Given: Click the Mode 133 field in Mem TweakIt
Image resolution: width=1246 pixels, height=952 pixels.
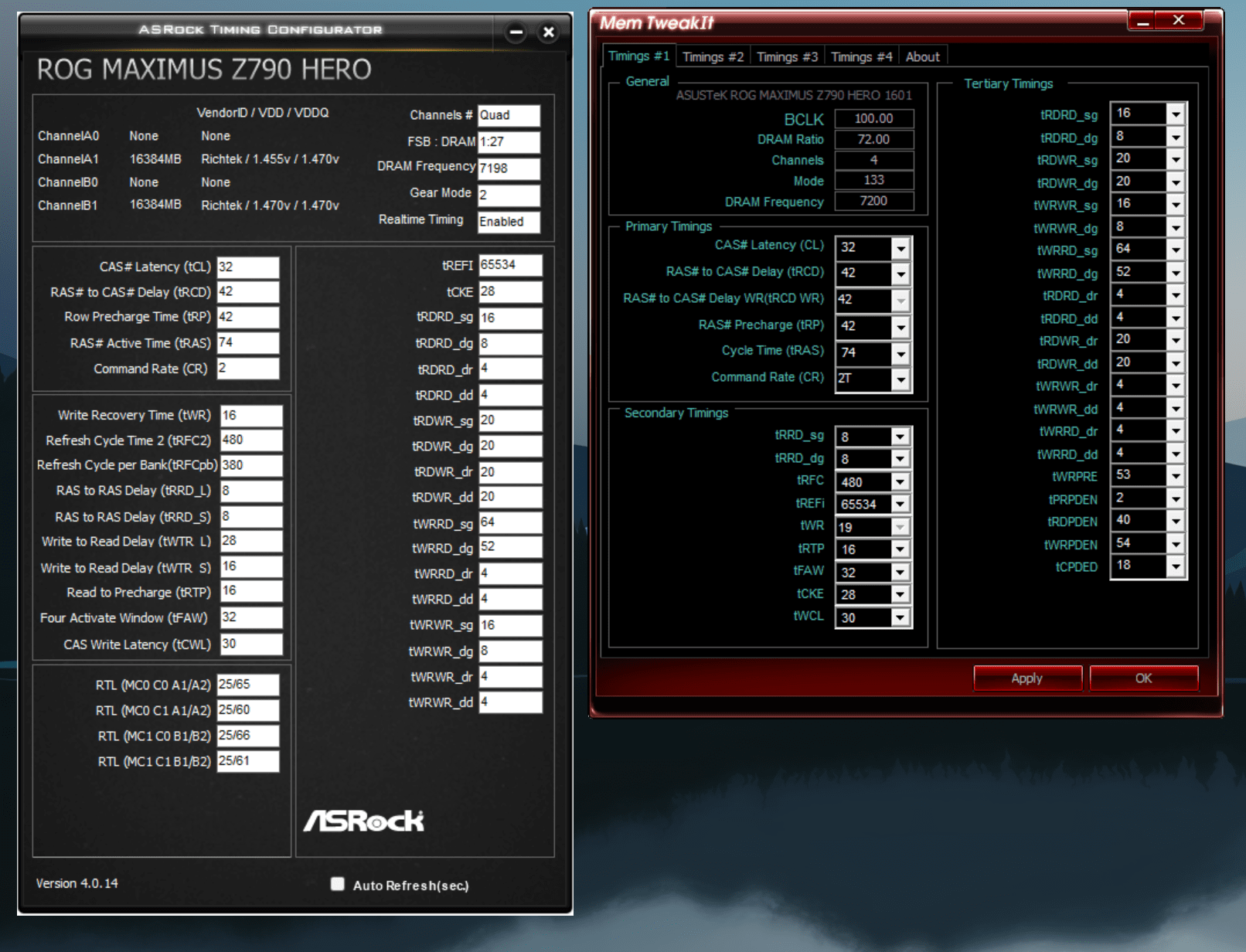Looking at the screenshot, I should (x=873, y=180).
